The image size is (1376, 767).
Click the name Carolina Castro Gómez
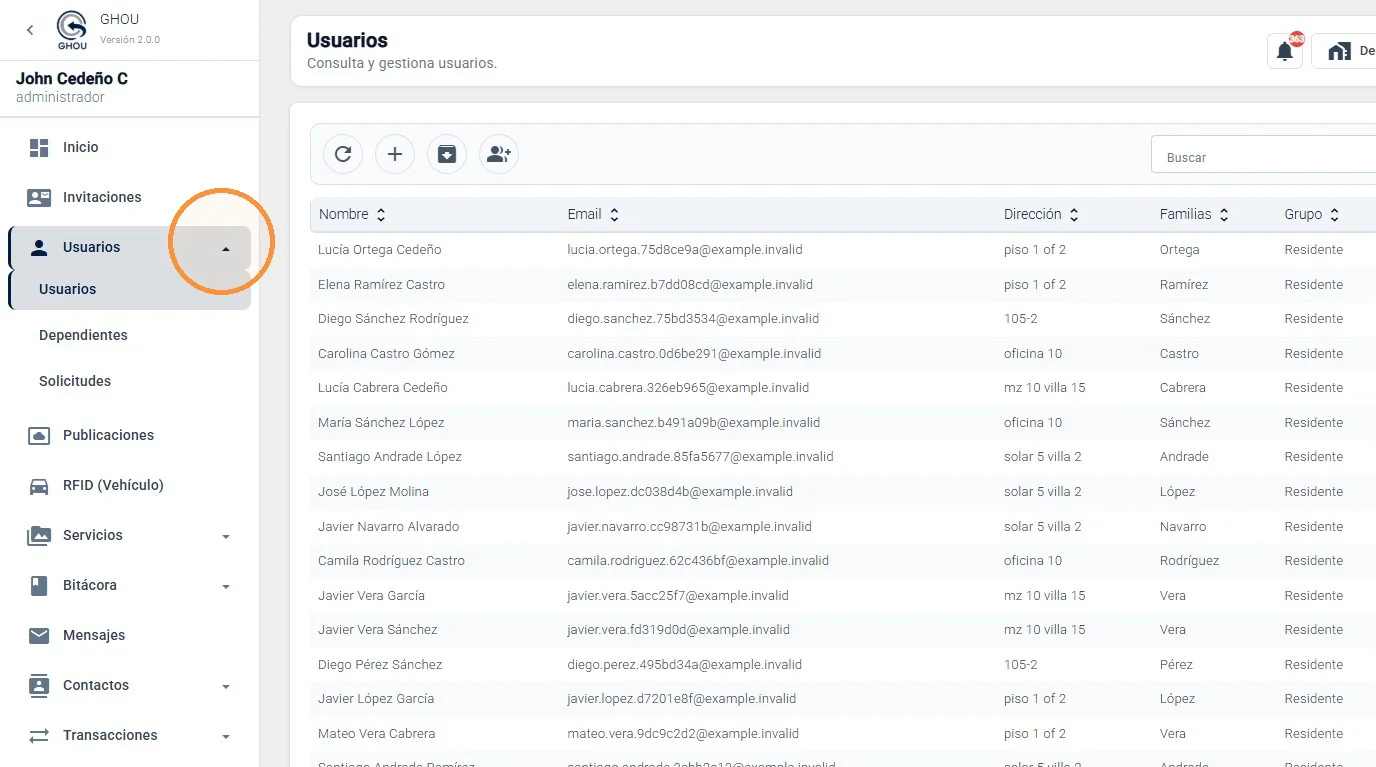click(x=386, y=353)
